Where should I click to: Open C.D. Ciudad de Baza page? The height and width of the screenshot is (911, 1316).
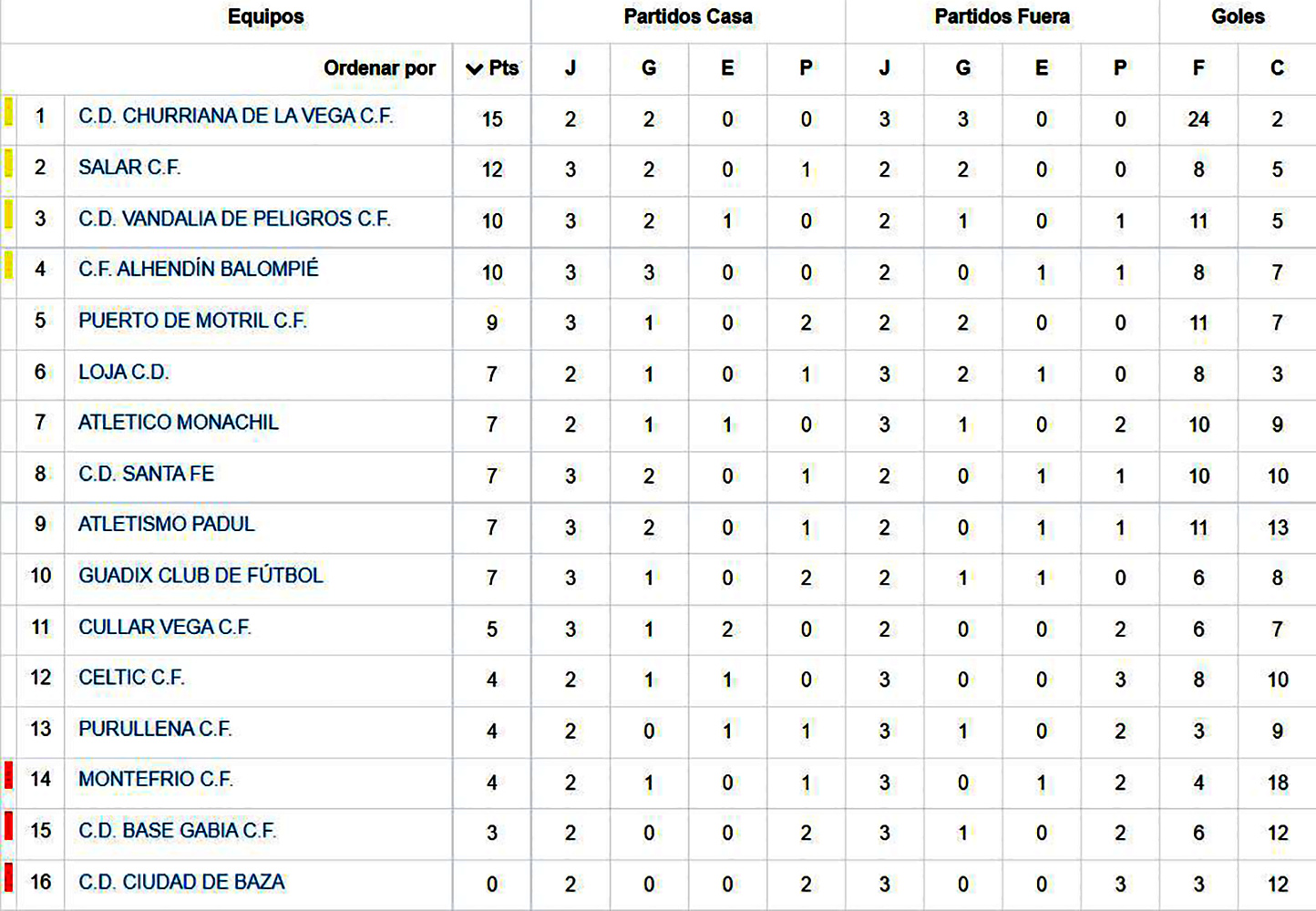point(181,882)
